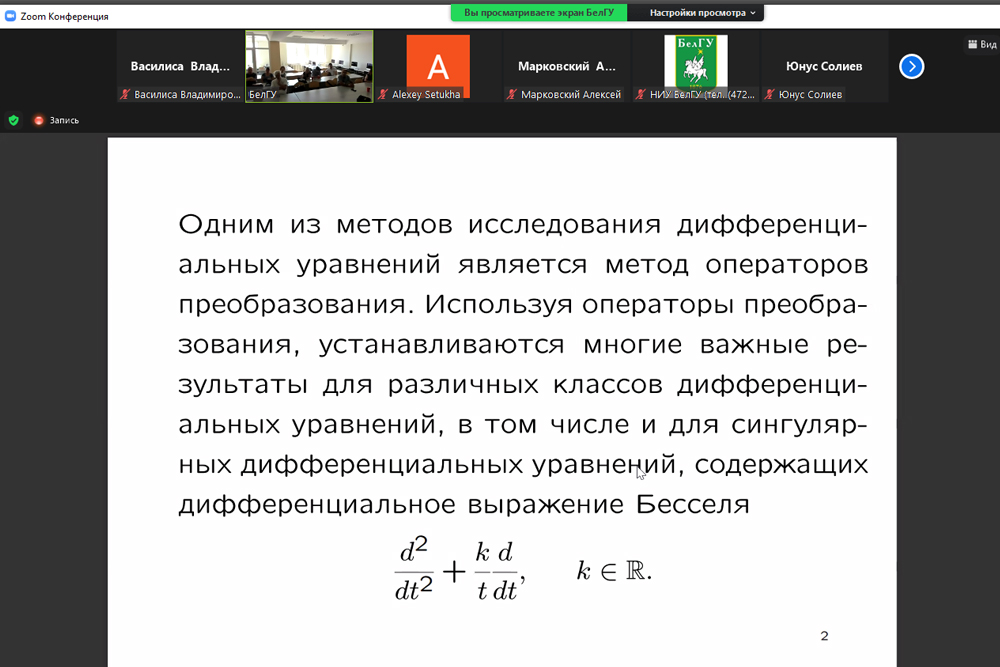Select the Юнус Солиев participant tile

824,66
